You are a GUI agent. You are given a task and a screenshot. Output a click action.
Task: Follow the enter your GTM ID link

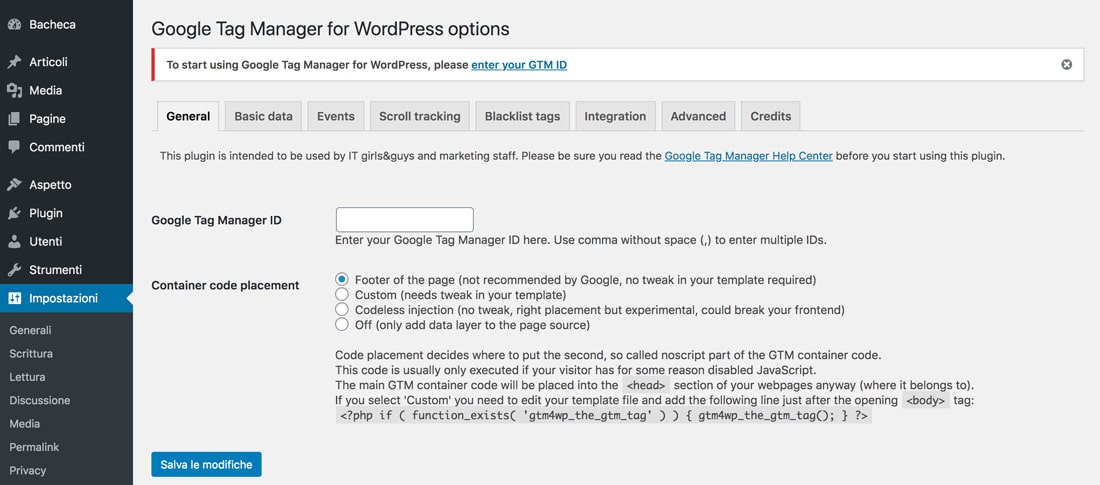(519, 65)
